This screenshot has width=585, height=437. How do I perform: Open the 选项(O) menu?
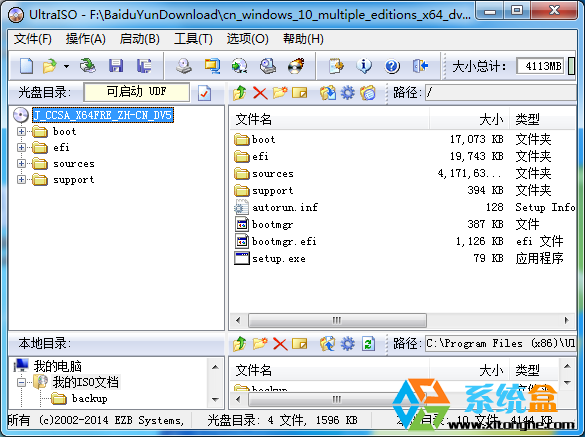coord(248,39)
